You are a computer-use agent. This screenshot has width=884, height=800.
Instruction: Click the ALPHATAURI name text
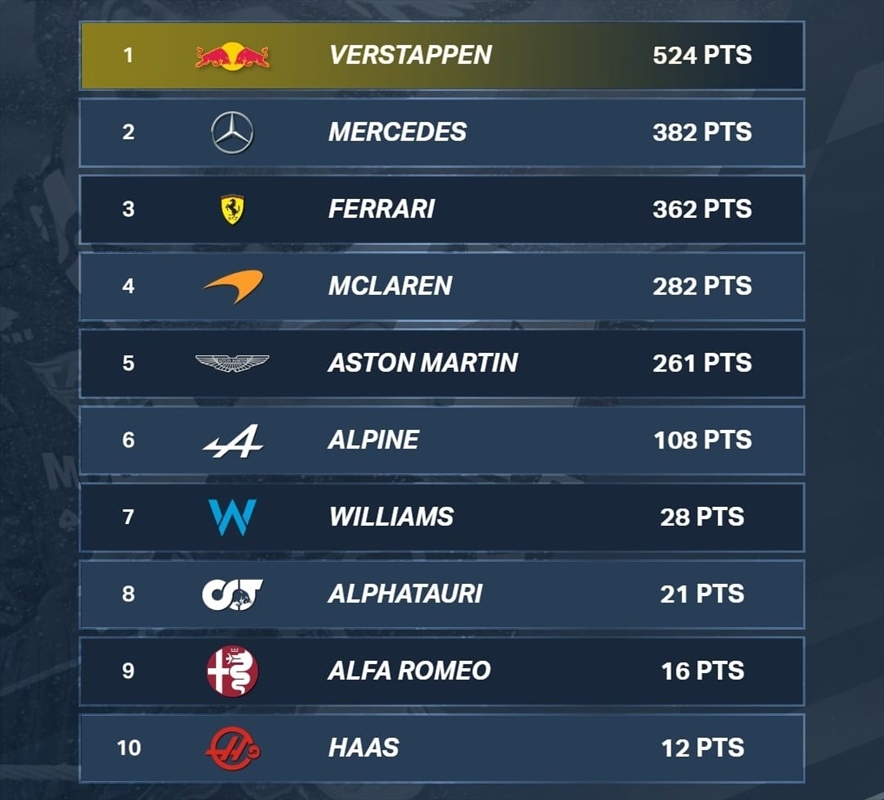click(405, 594)
